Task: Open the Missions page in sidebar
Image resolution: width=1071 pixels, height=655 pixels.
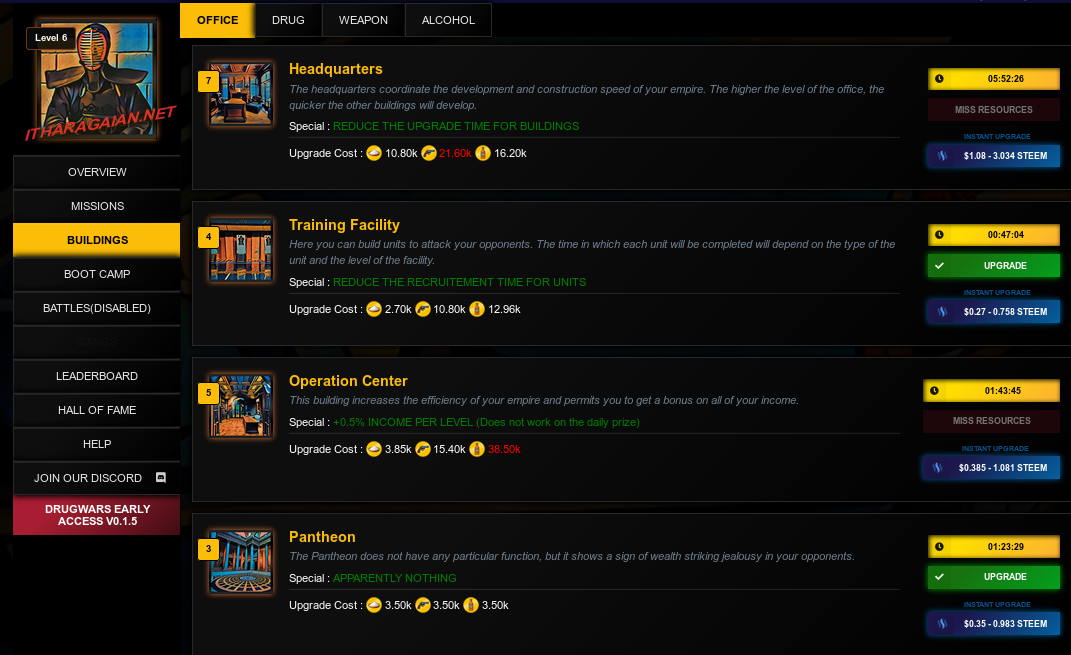Action: click(x=97, y=206)
